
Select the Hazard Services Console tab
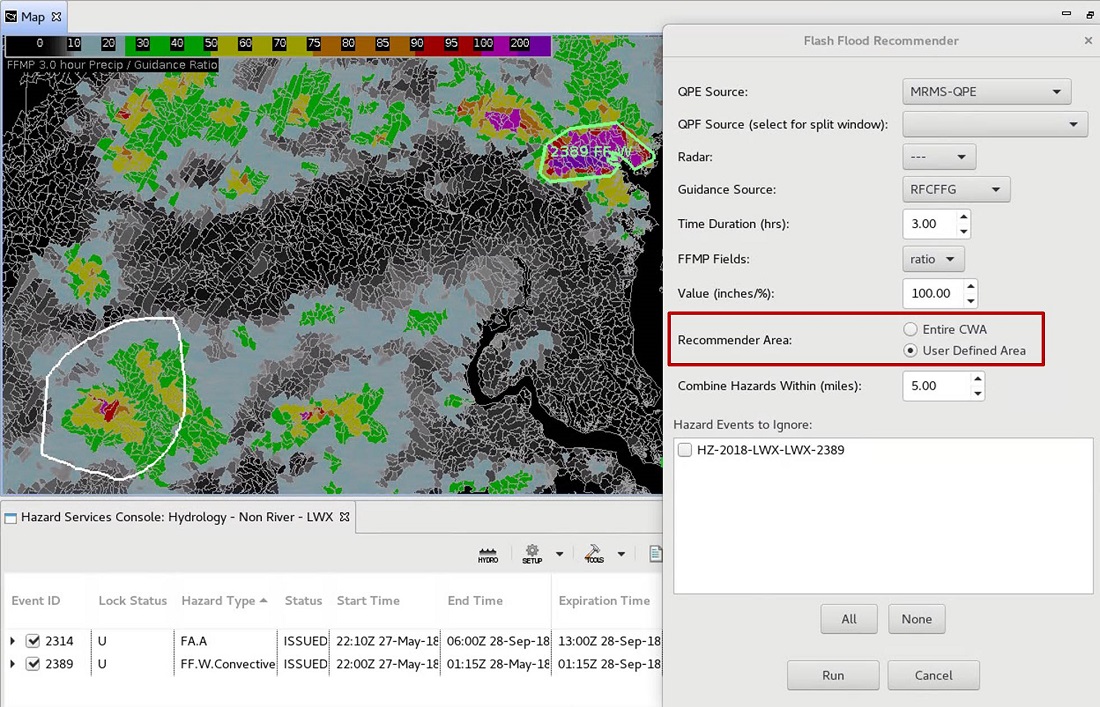(177, 517)
